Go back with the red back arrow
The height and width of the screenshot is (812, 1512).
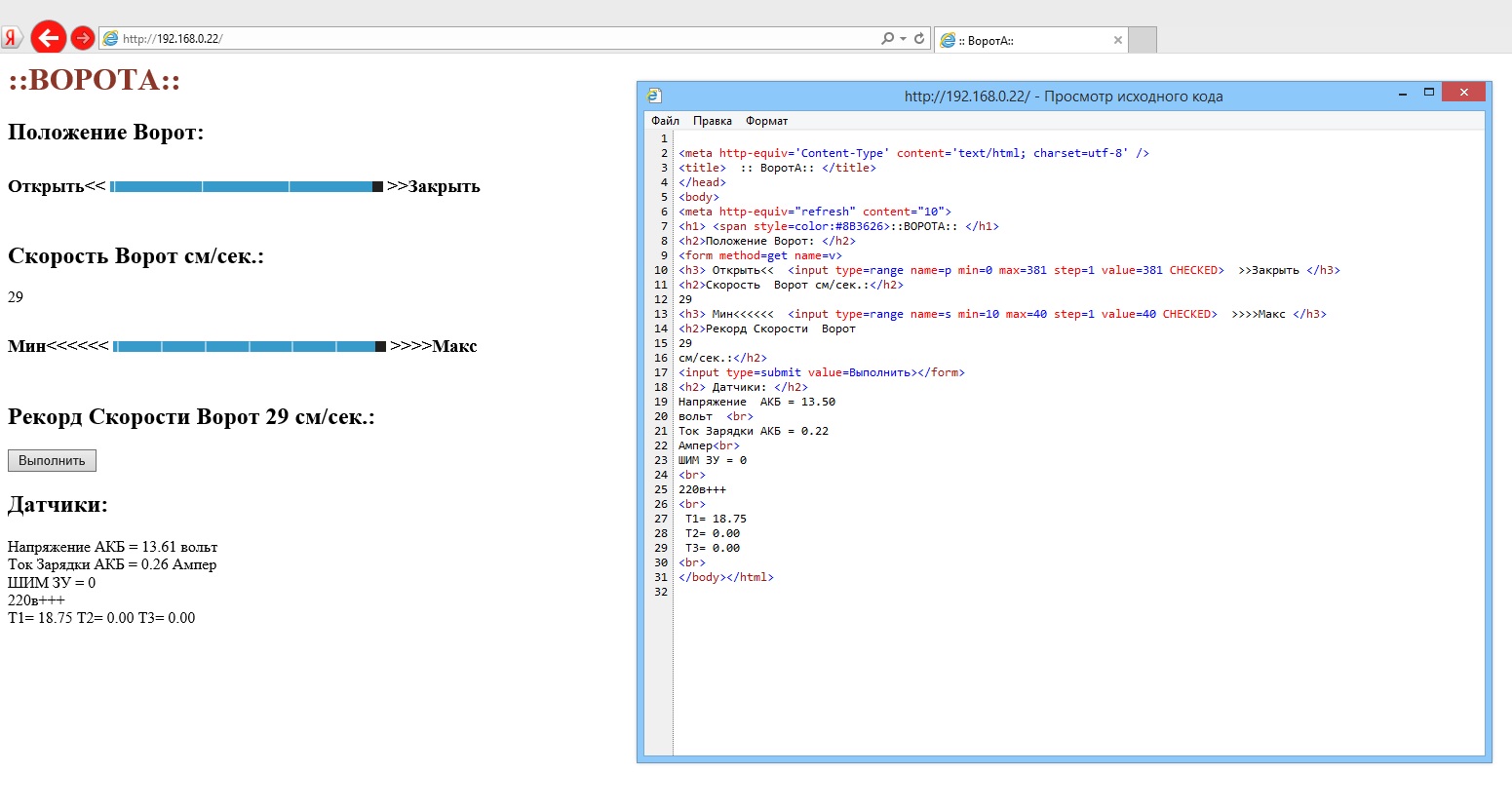click(x=48, y=38)
